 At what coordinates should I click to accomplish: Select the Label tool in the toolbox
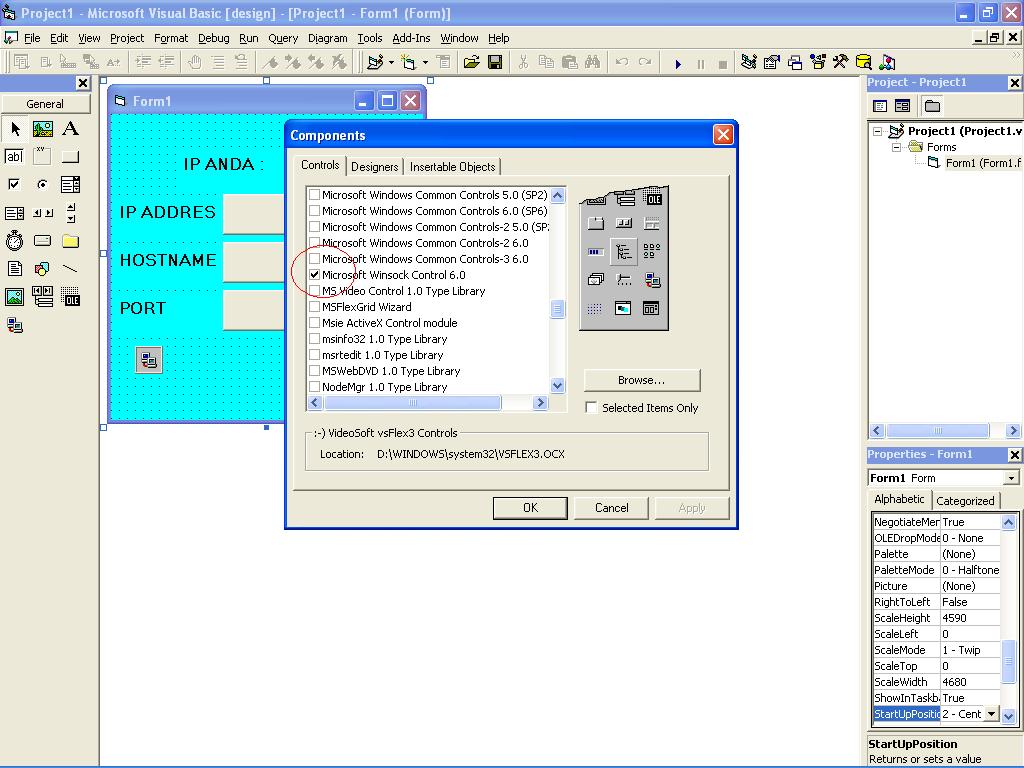coord(70,128)
